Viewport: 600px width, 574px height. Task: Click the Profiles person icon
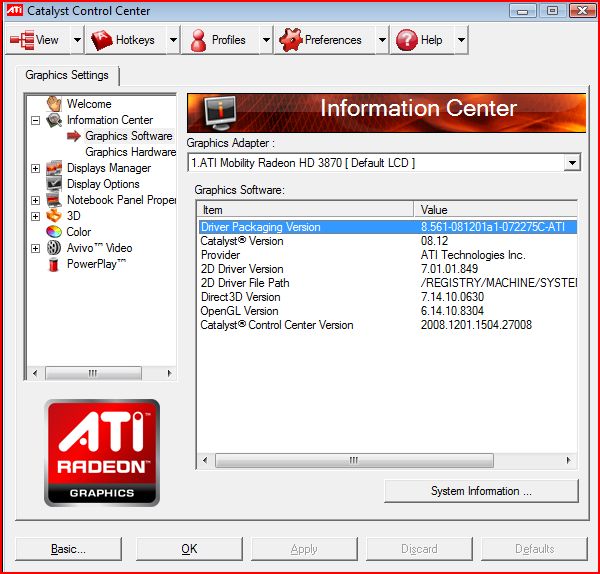pyautogui.click(x=198, y=40)
